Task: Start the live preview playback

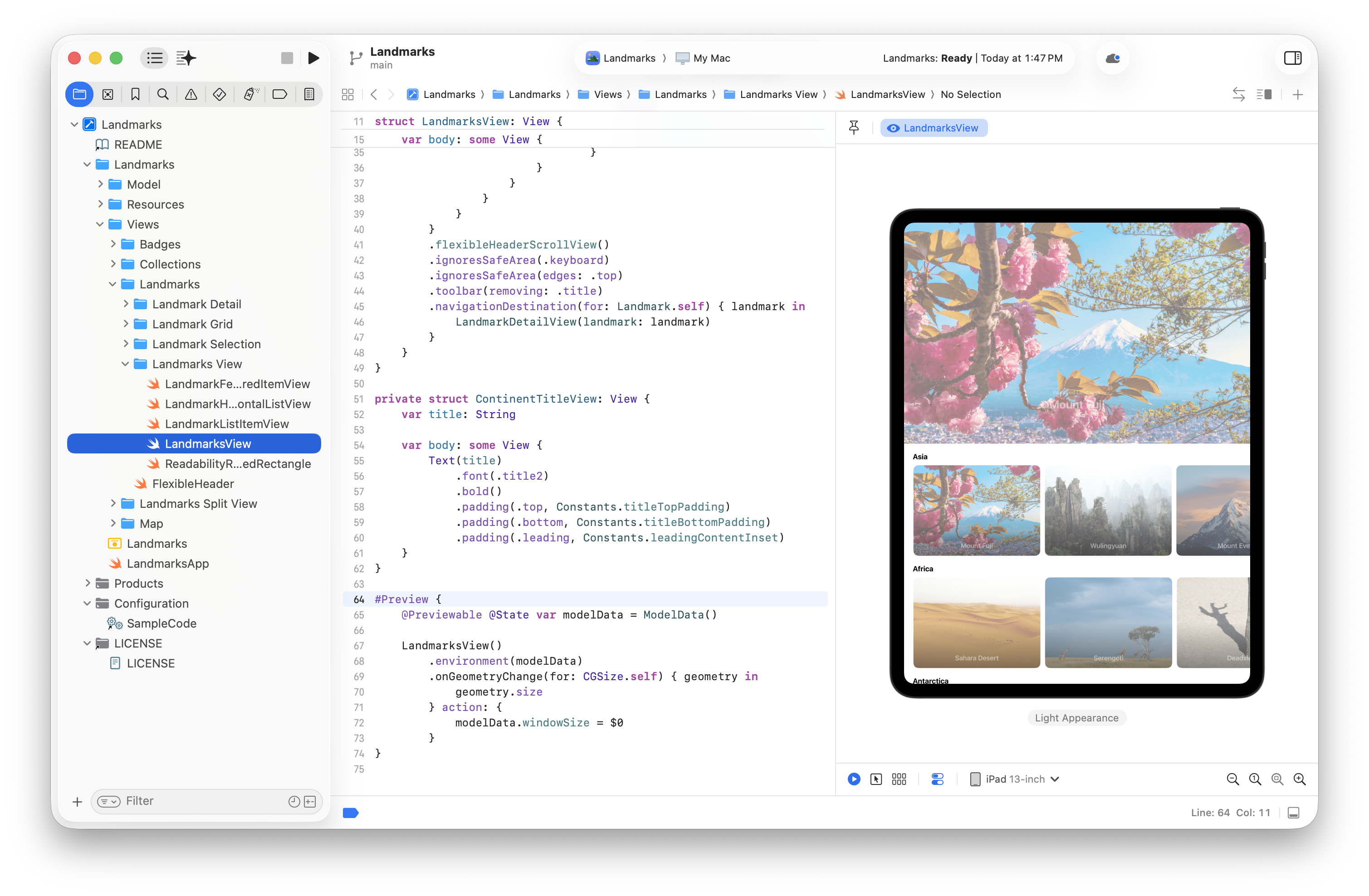Action: point(854,779)
